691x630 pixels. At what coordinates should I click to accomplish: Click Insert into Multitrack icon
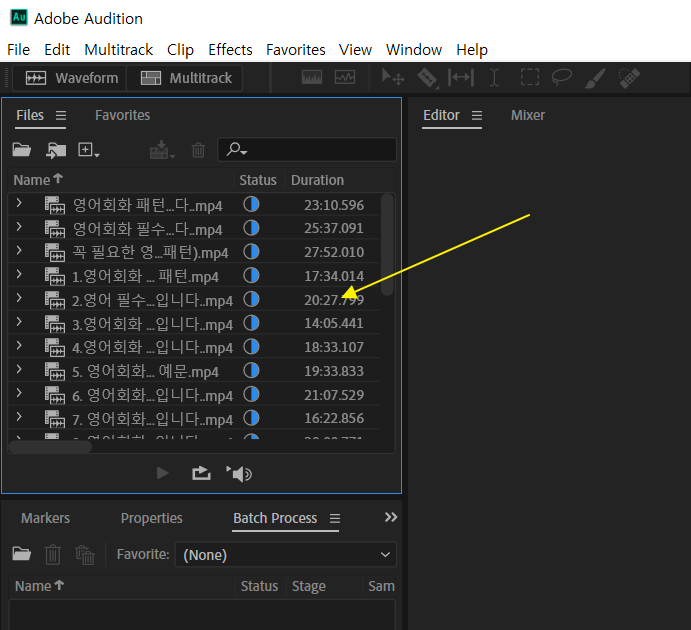[x=162, y=150]
